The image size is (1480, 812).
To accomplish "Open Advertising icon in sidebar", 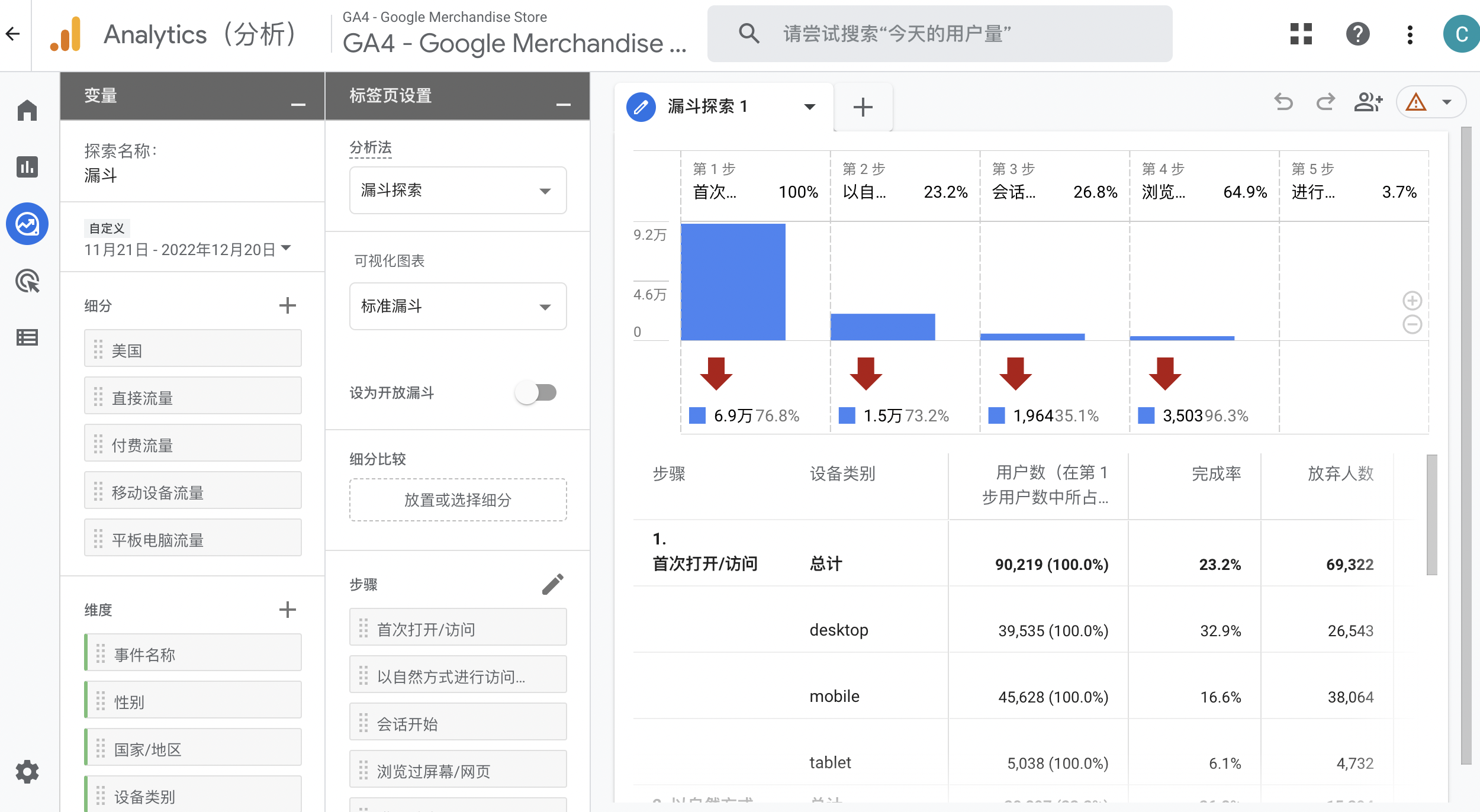I will [27, 281].
